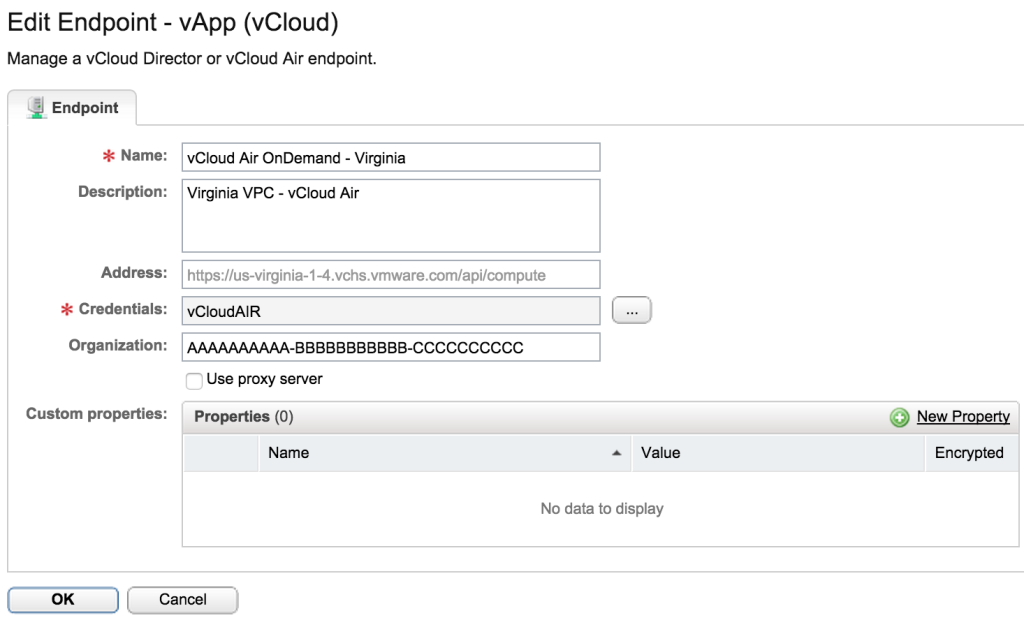Image resolution: width=1024 pixels, height=627 pixels.
Task: Click the Cancel button
Action: point(182,599)
